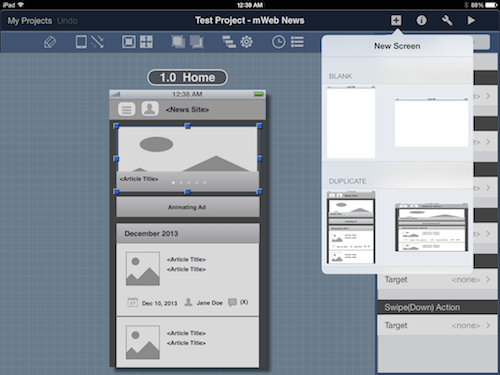Duplicate the landscape screen thumbnail
500x375 pixels.
tap(431, 227)
